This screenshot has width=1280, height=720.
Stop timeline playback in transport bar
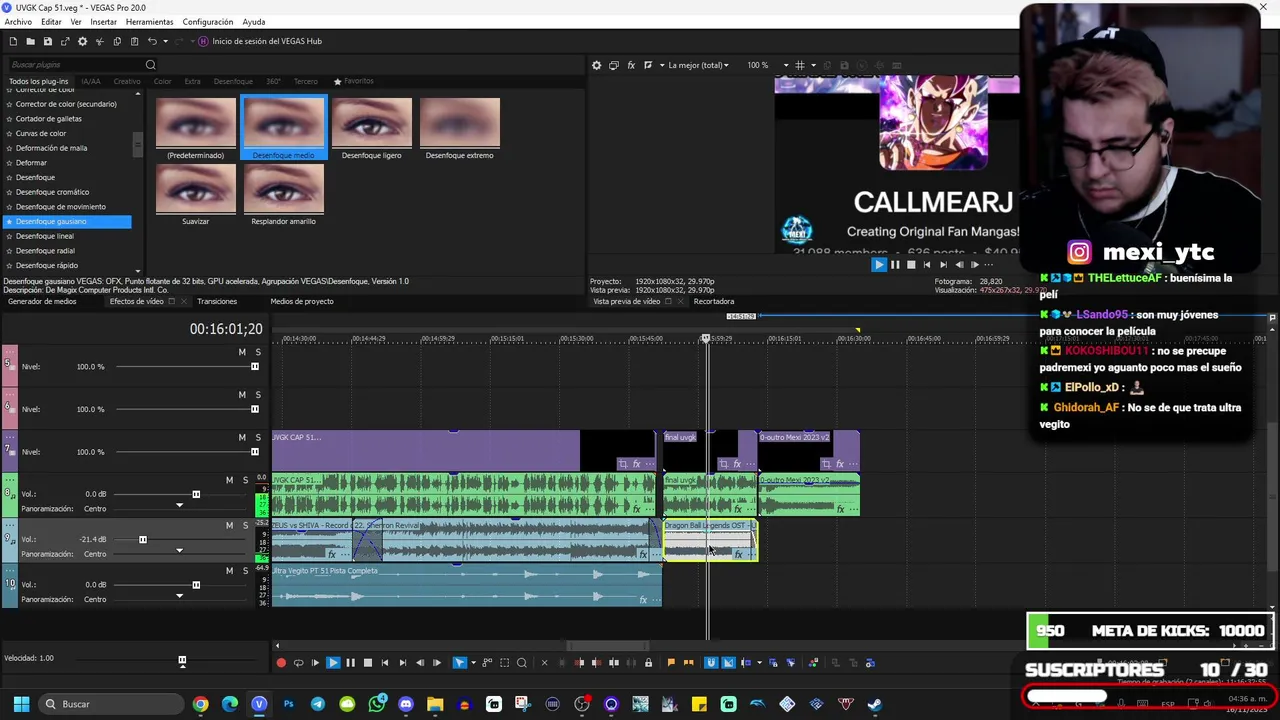pos(368,662)
